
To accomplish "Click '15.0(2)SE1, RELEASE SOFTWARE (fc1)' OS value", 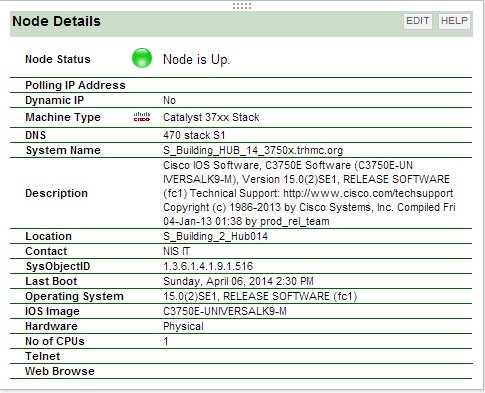I will pyautogui.click(x=260, y=296).
